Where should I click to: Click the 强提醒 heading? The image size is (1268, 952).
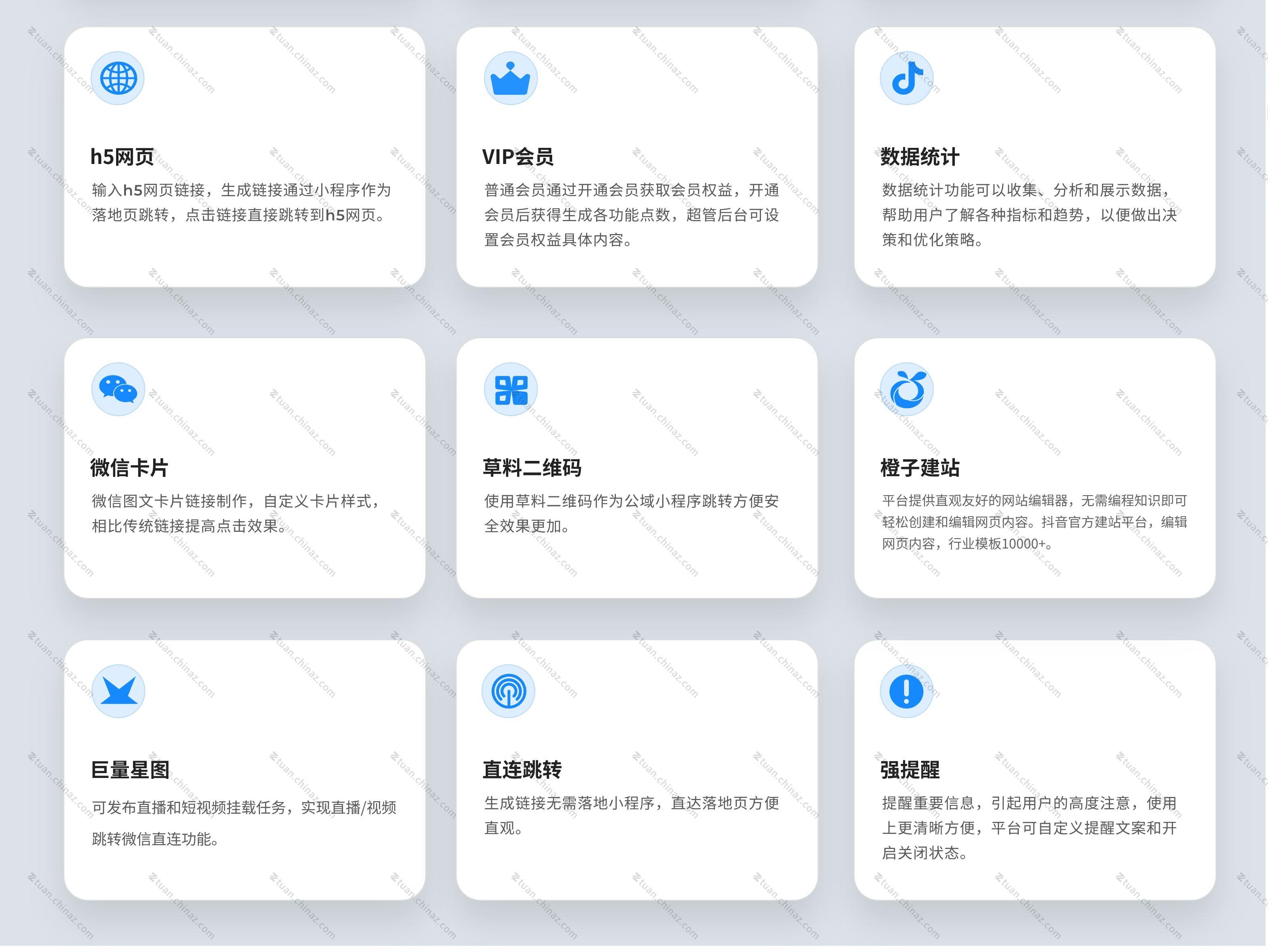click(910, 770)
